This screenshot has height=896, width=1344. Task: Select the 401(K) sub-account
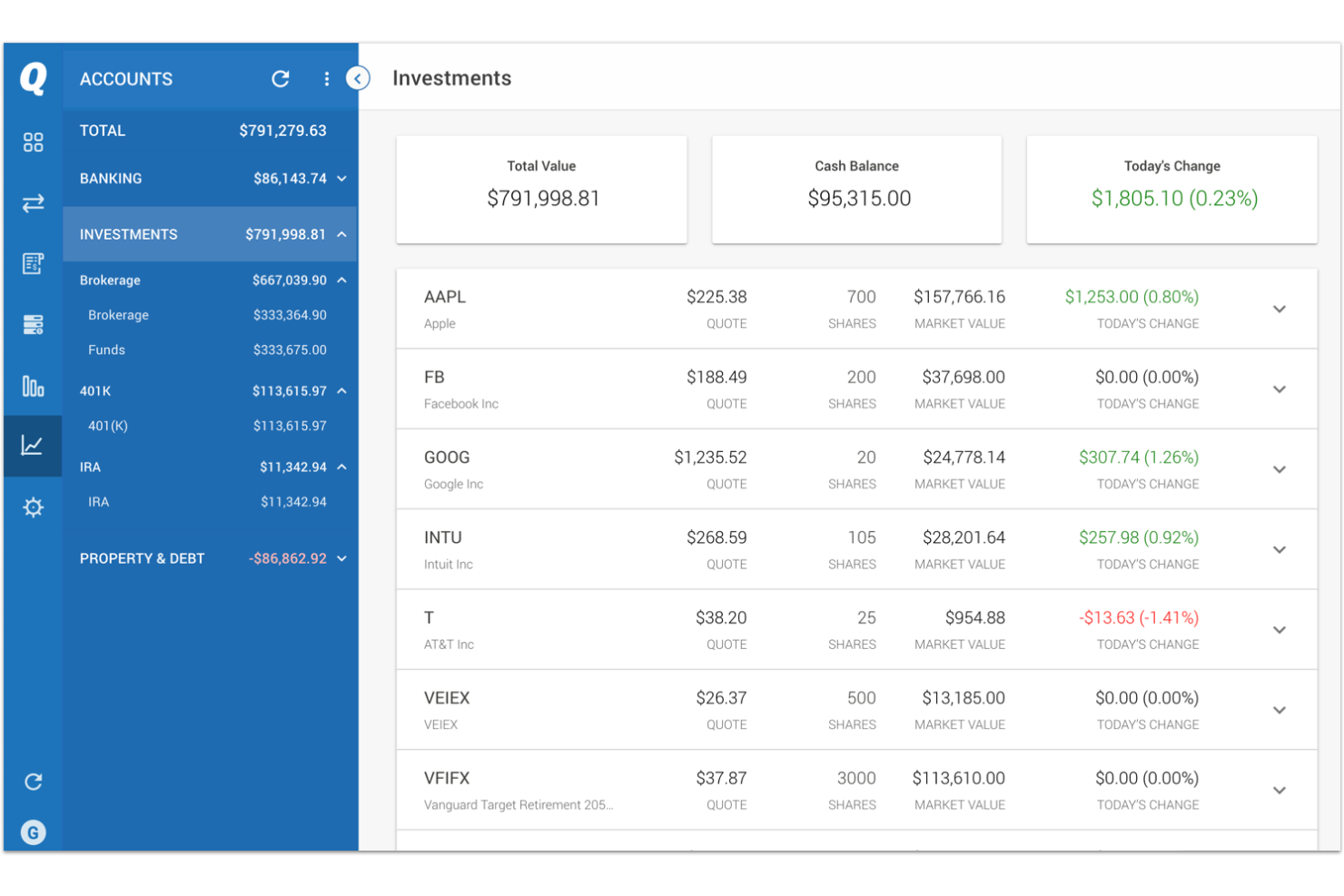coord(210,426)
